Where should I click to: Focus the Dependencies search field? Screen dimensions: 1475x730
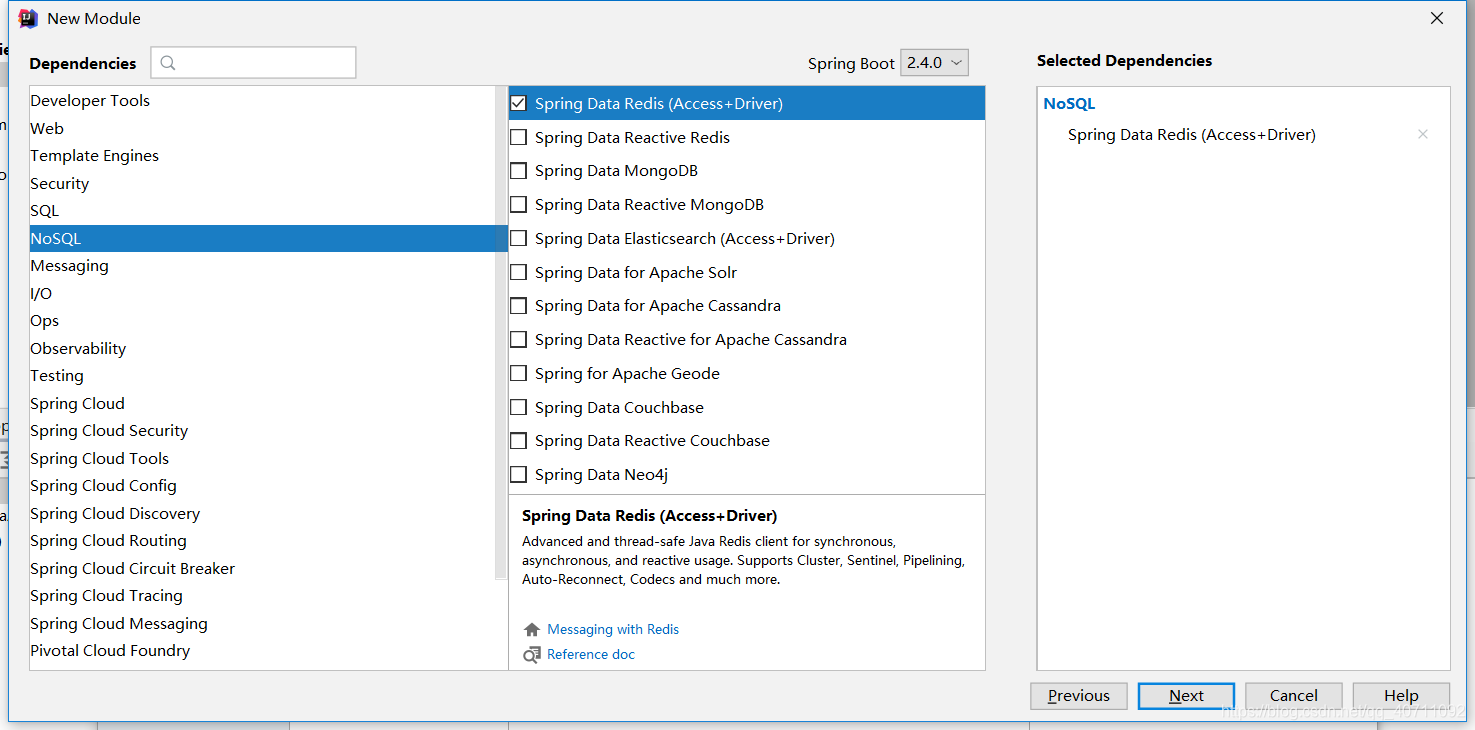pos(253,62)
